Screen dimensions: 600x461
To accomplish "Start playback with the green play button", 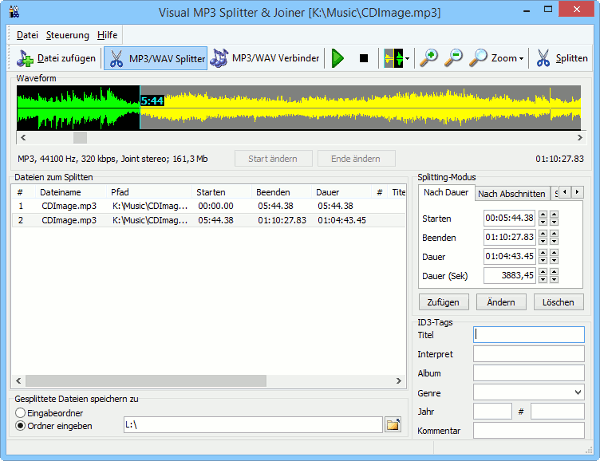I will 338,58.
